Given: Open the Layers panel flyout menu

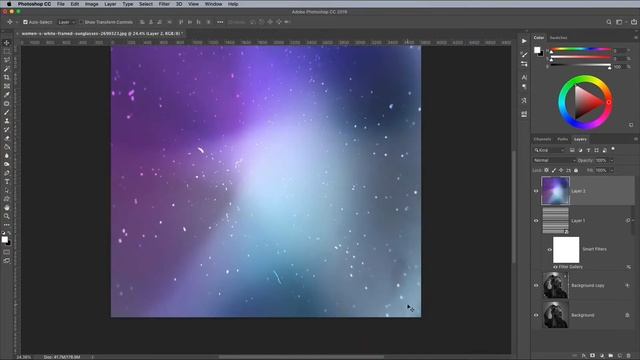Looking at the screenshot, I should (x=636, y=139).
